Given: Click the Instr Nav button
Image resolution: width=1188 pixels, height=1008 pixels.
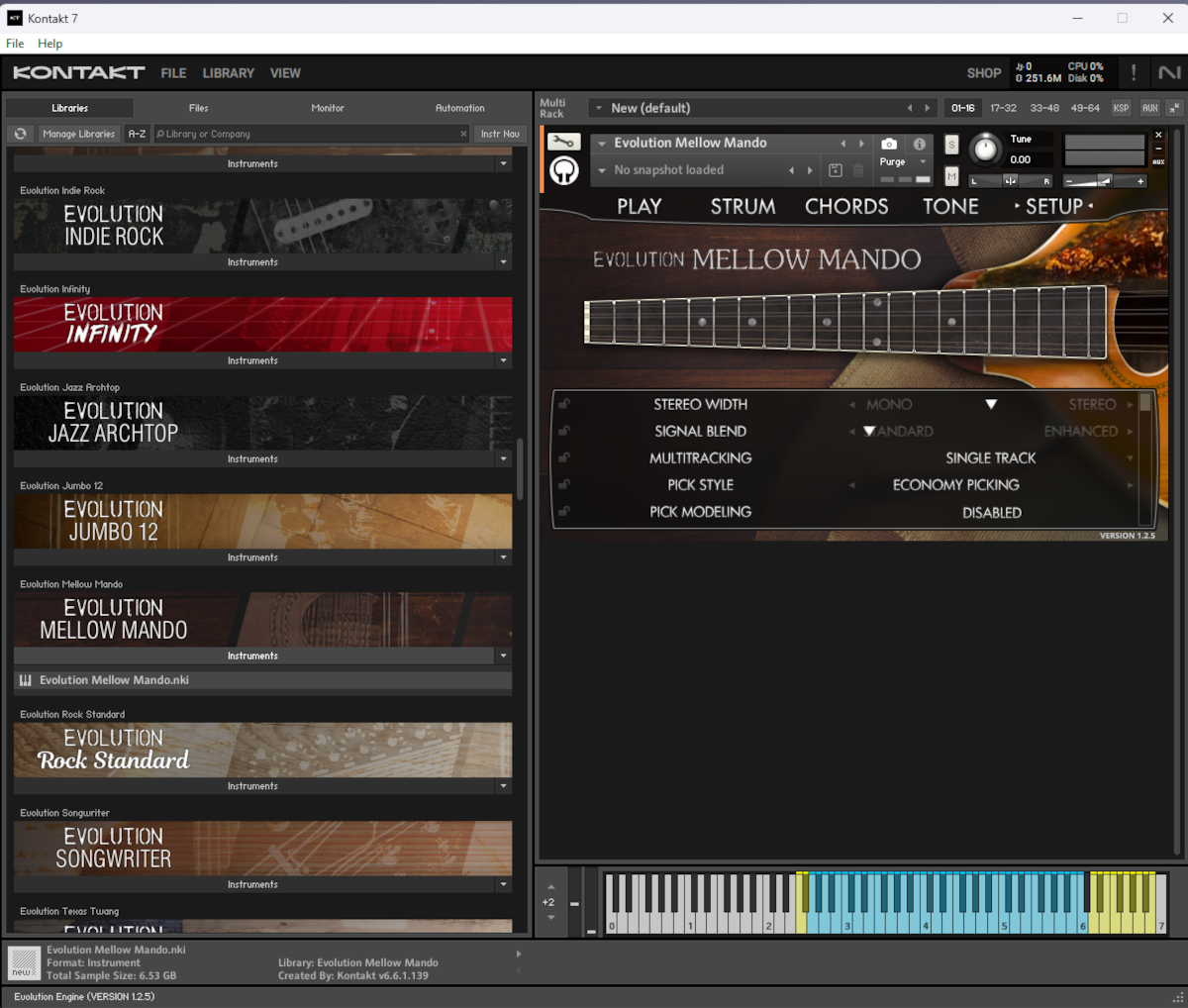Looking at the screenshot, I should click(500, 134).
